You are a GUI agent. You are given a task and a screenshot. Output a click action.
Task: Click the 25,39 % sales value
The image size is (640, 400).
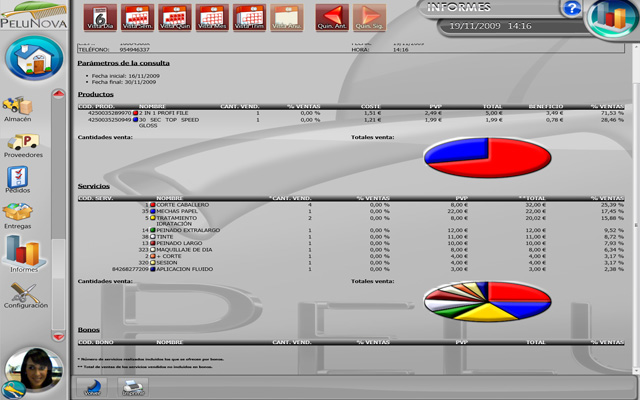pos(613,205)
